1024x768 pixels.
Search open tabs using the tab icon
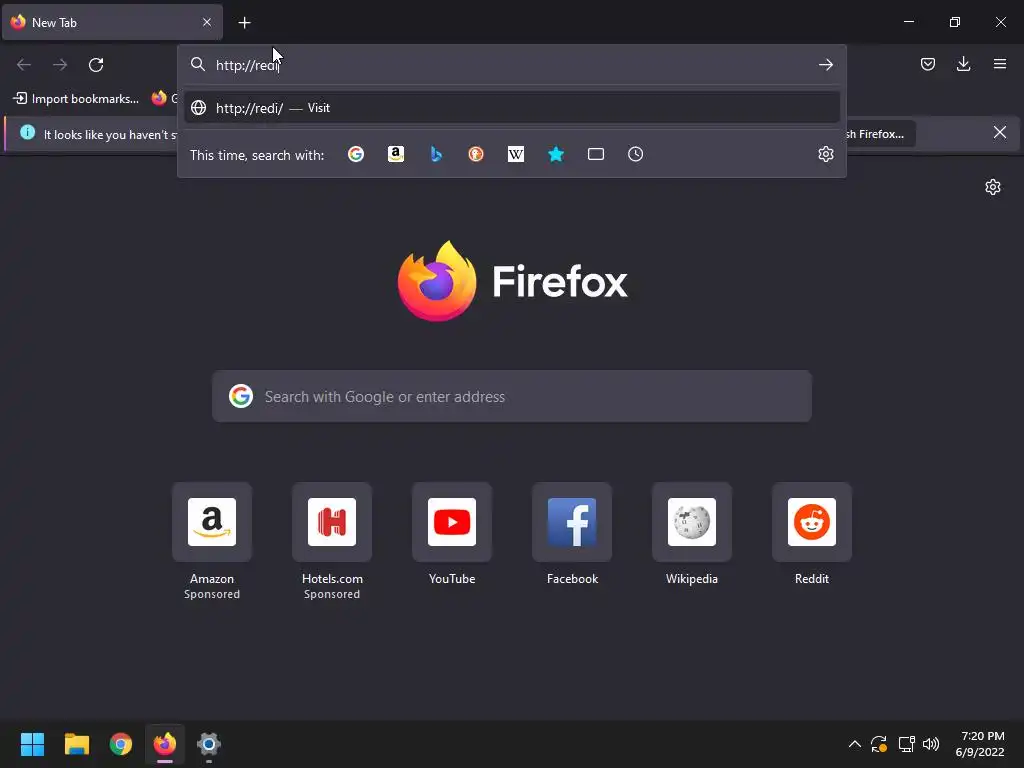(596, 154)
